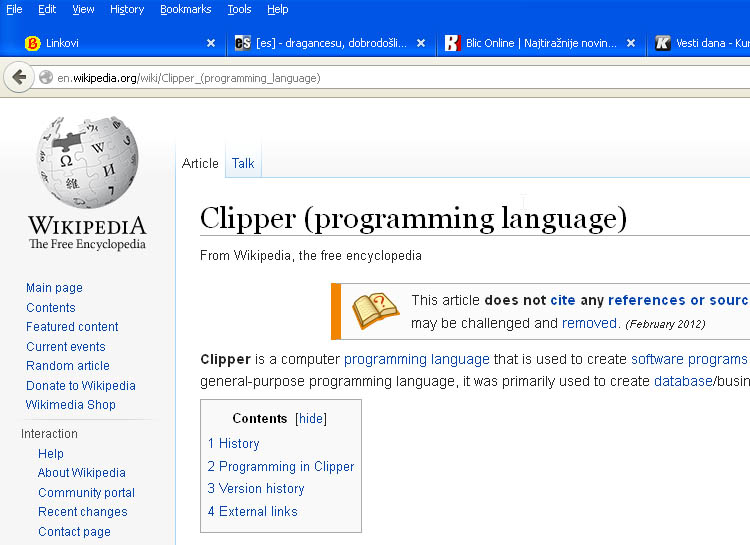This screenshot has height=545, width=750.
Task: Follow the removed link in notice
Action: (589, 323)
